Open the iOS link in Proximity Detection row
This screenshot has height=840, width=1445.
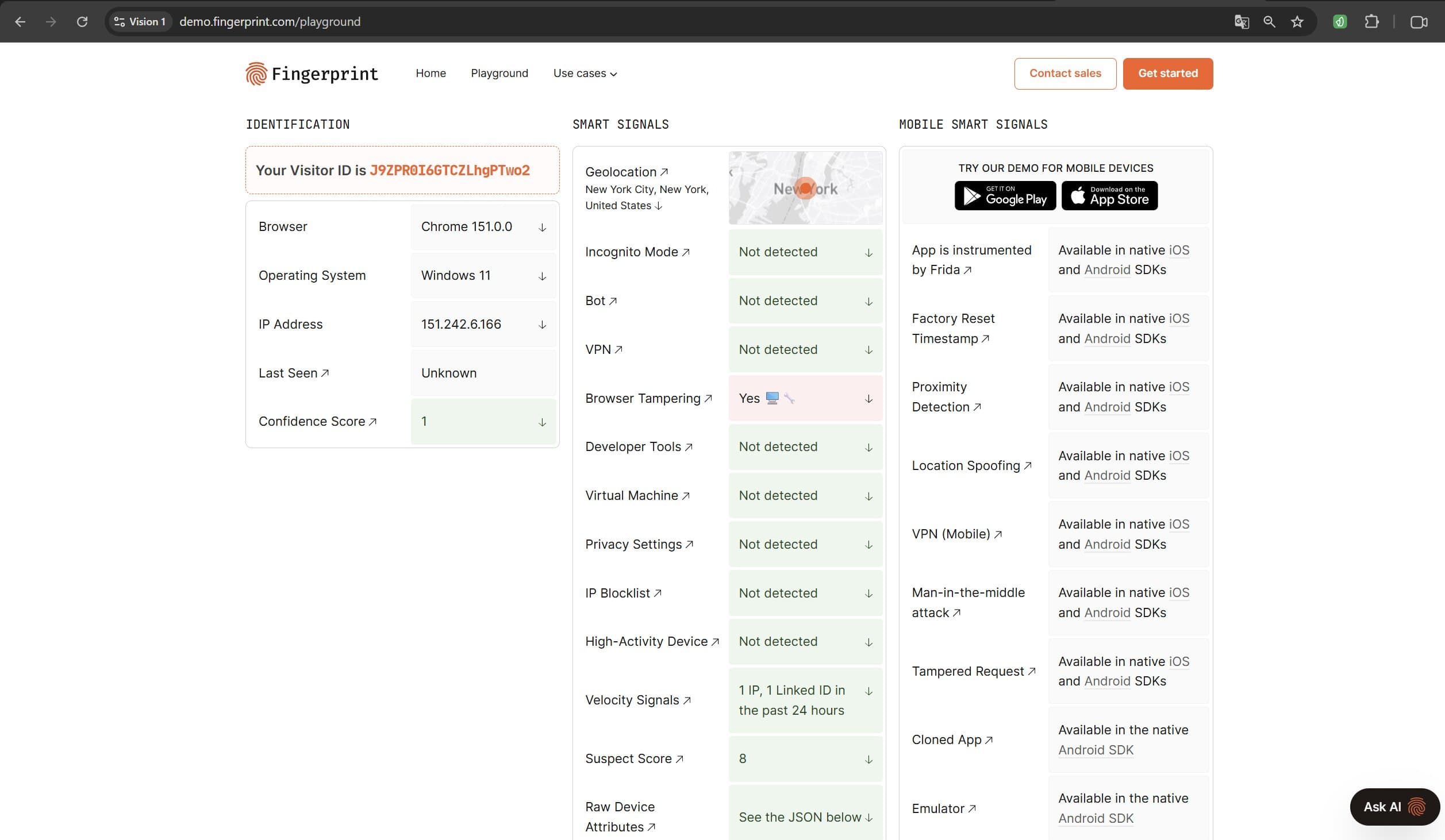[x=1179, y=387]
